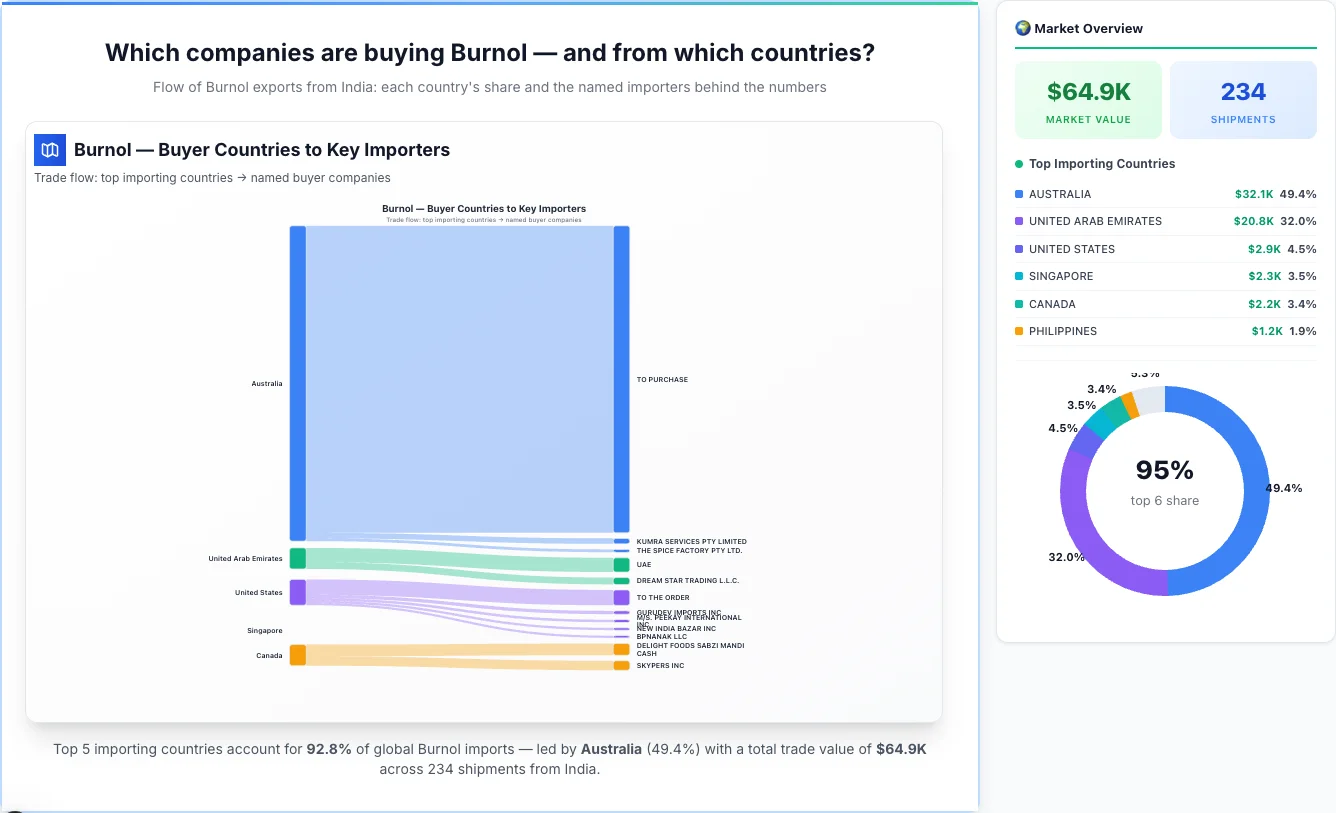The height and width of the screenshot is (813, 1336).
Task: Click the $64.9K Market Value card
Action: tap(1088, 99)
